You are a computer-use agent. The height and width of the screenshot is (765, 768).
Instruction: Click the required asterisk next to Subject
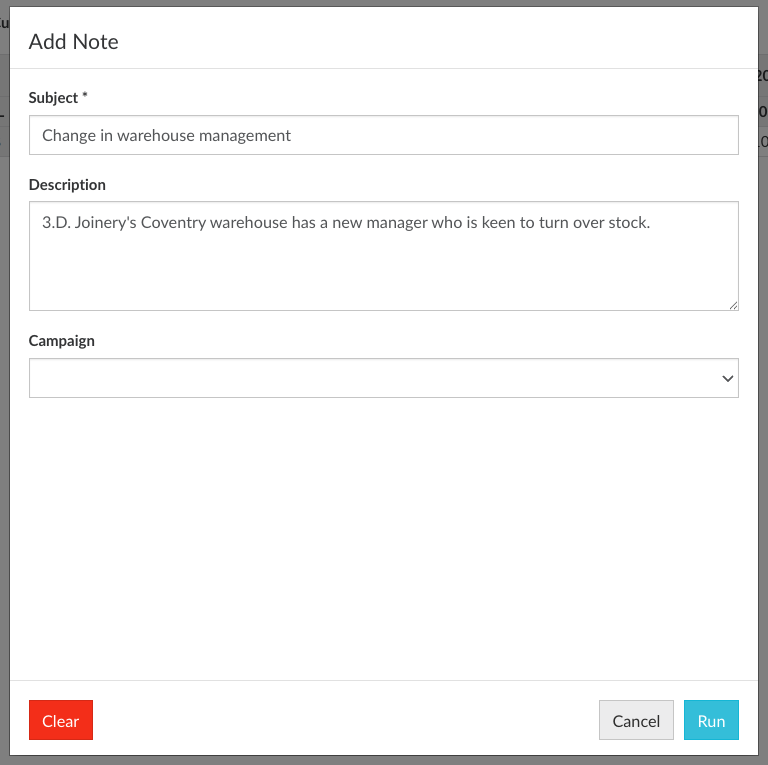coord(85,97)
